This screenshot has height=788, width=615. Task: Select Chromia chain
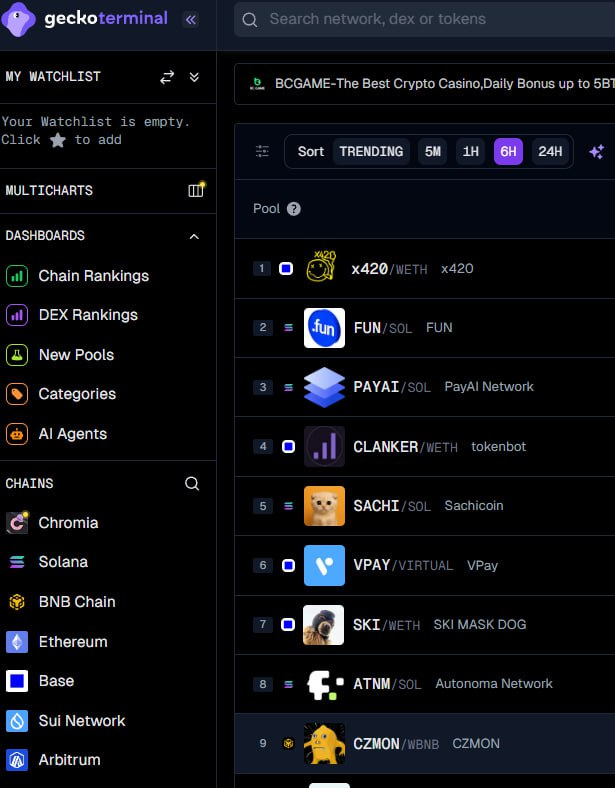click(68, 523)
